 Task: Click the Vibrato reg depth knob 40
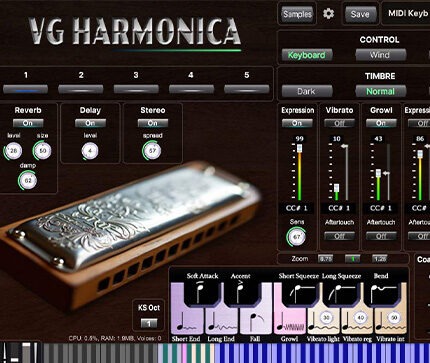tap(361, 318)
